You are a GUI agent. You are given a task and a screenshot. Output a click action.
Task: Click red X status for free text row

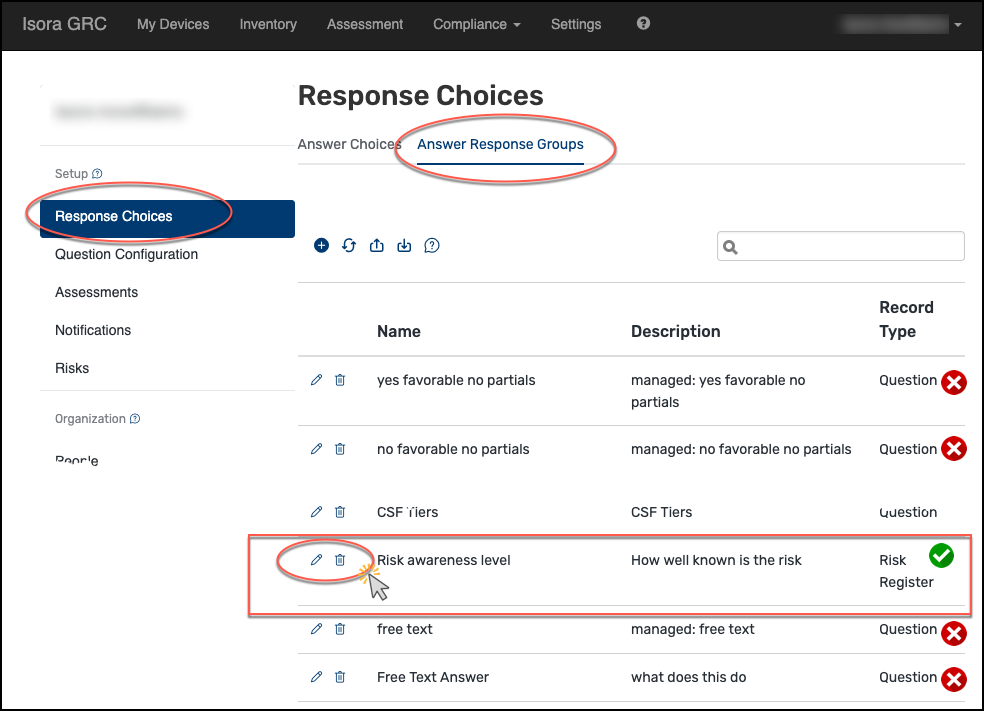(x=954, y=633)
